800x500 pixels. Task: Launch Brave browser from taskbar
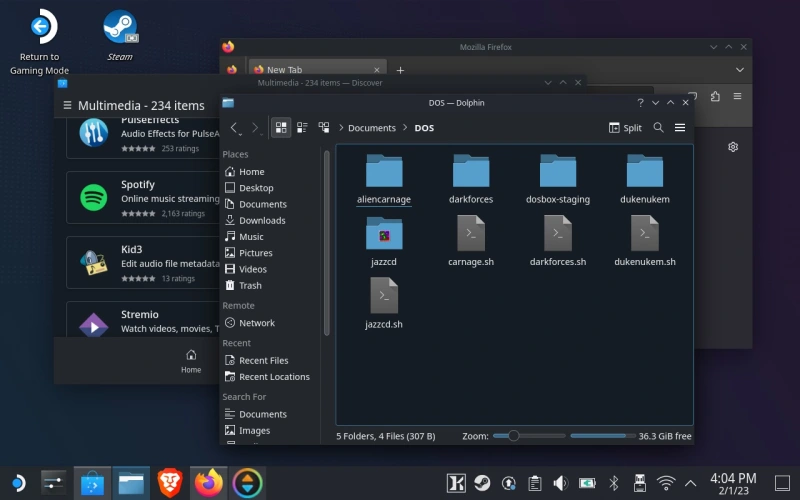(169, 484)
